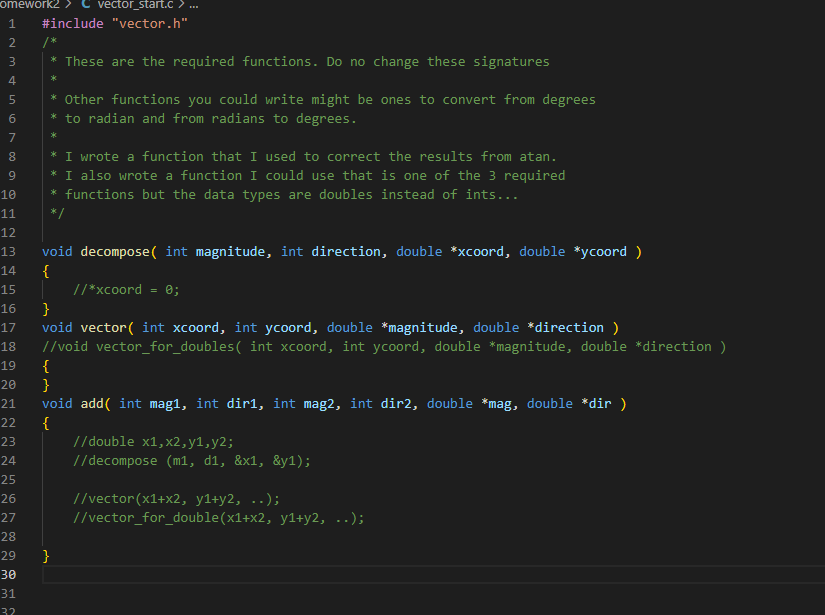Click the magnitude parameter on line 13
Viewport: 825px width, 615px height.
pos(230,251)
